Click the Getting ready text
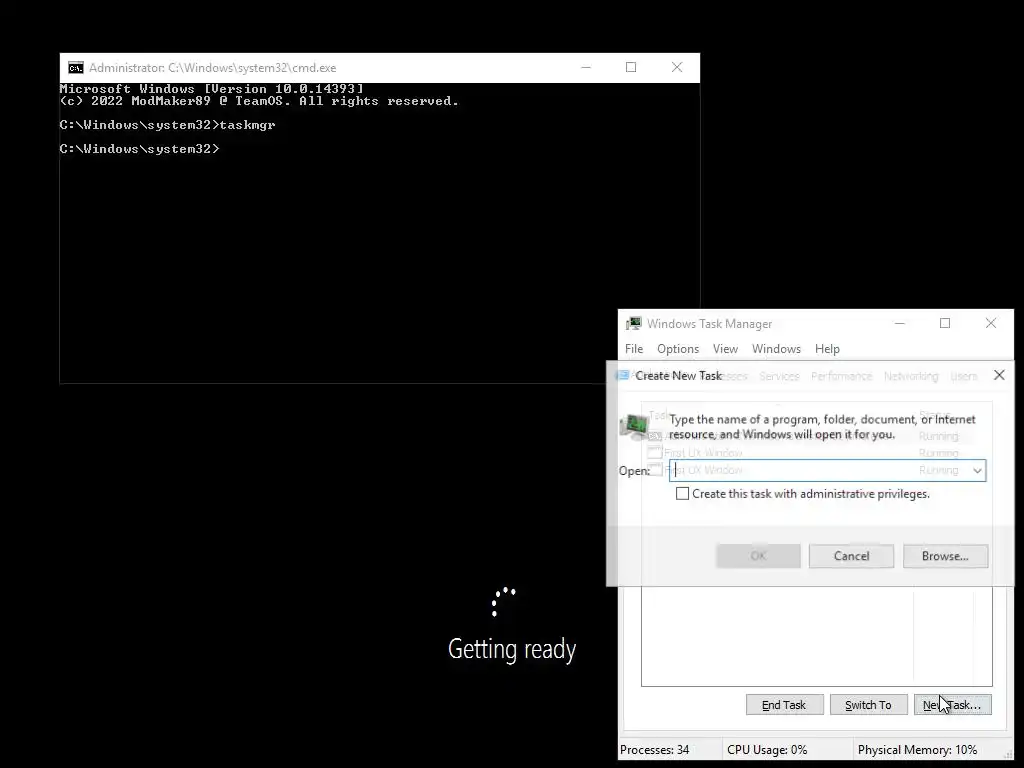The image size is (1024, 768). 512,649
